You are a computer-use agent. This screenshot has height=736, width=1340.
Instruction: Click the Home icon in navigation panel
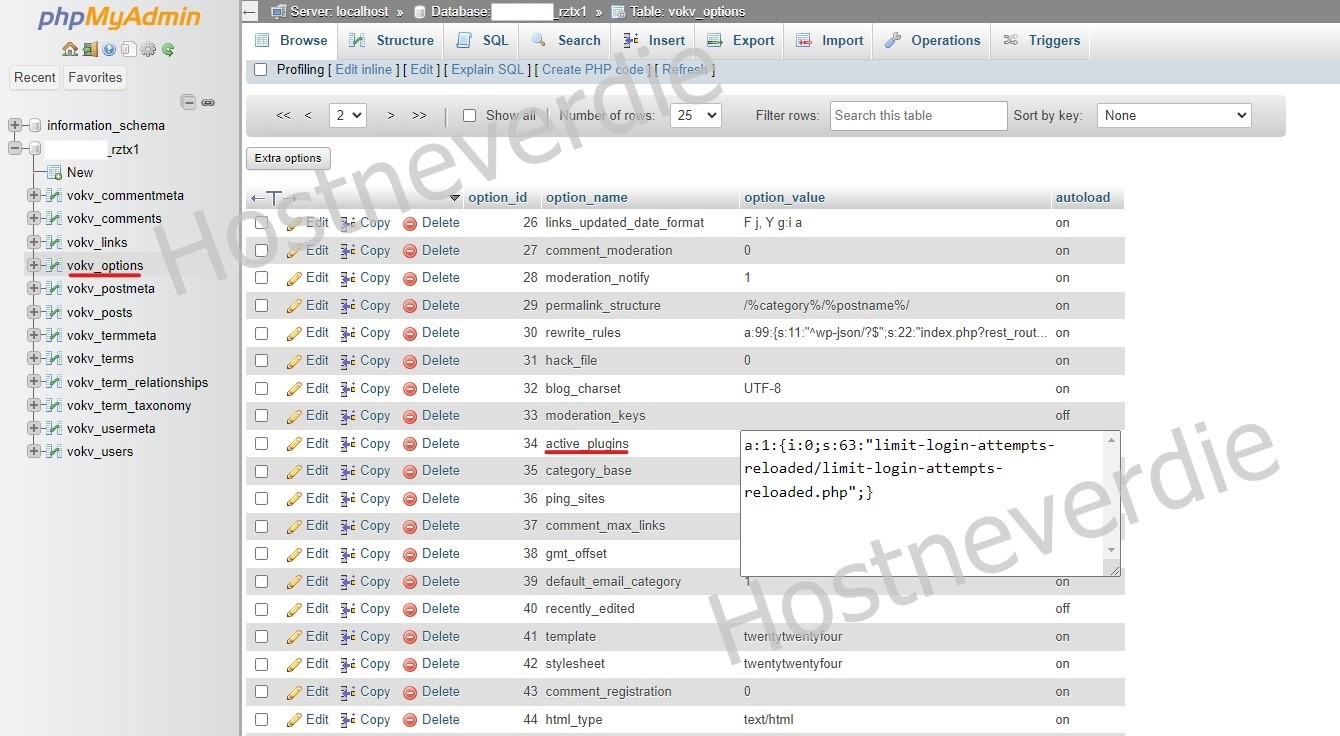pos(69,49)
